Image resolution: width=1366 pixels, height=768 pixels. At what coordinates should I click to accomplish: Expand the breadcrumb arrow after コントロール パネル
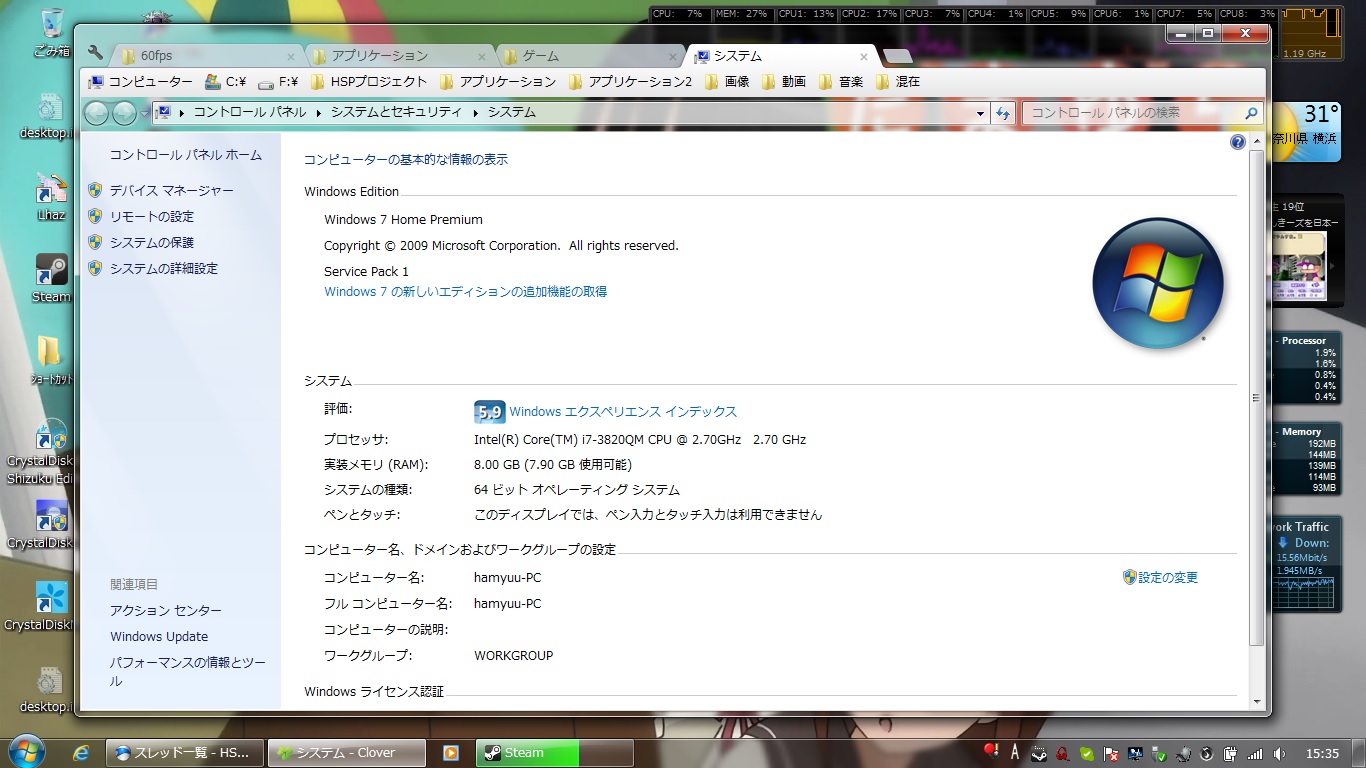319,113
